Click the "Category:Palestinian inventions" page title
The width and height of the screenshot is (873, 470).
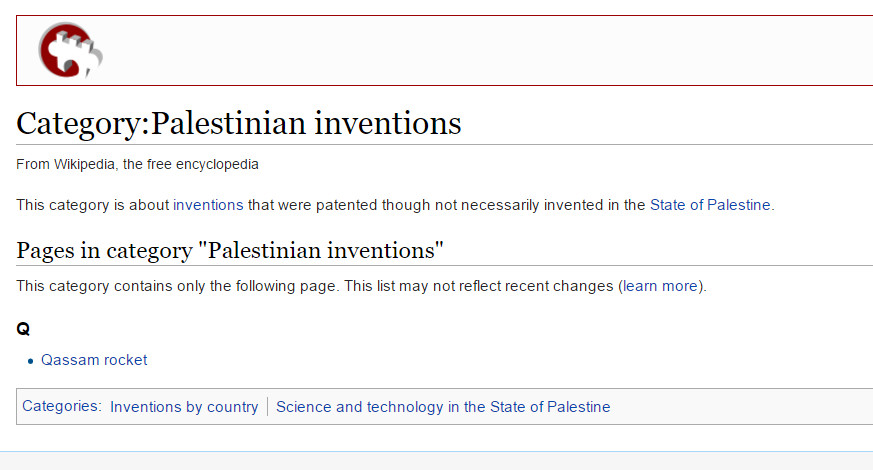click(239, 123)
